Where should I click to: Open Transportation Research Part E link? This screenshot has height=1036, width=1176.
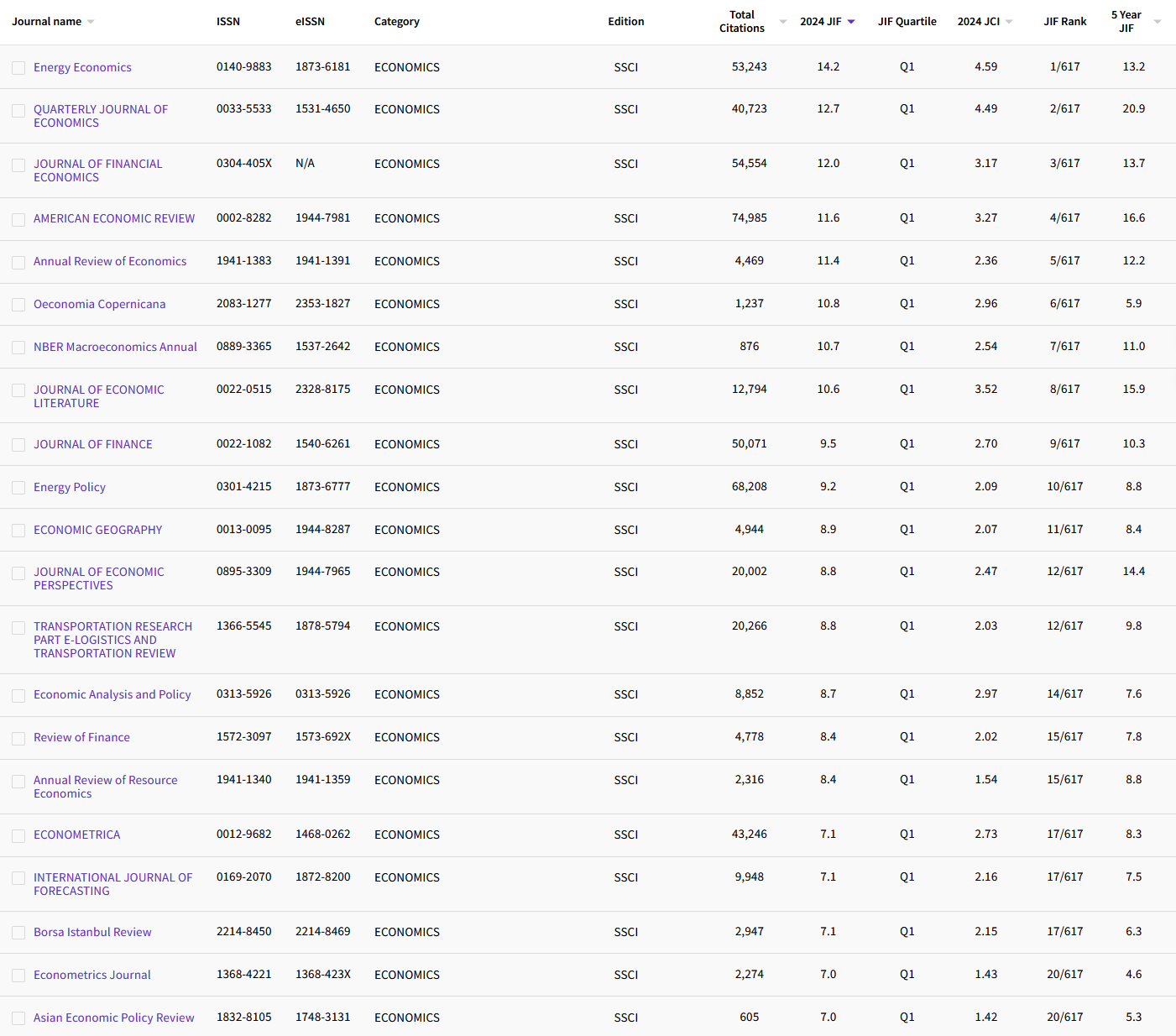click(x=112, y=640)
